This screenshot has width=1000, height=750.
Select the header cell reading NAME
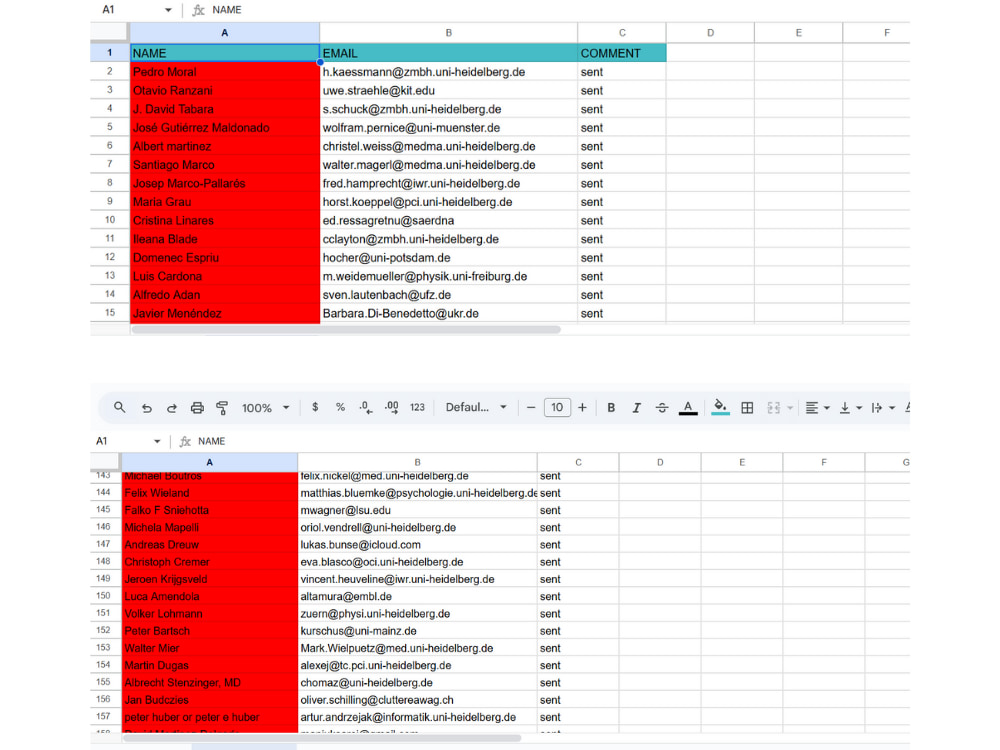[x=224, y=54]
